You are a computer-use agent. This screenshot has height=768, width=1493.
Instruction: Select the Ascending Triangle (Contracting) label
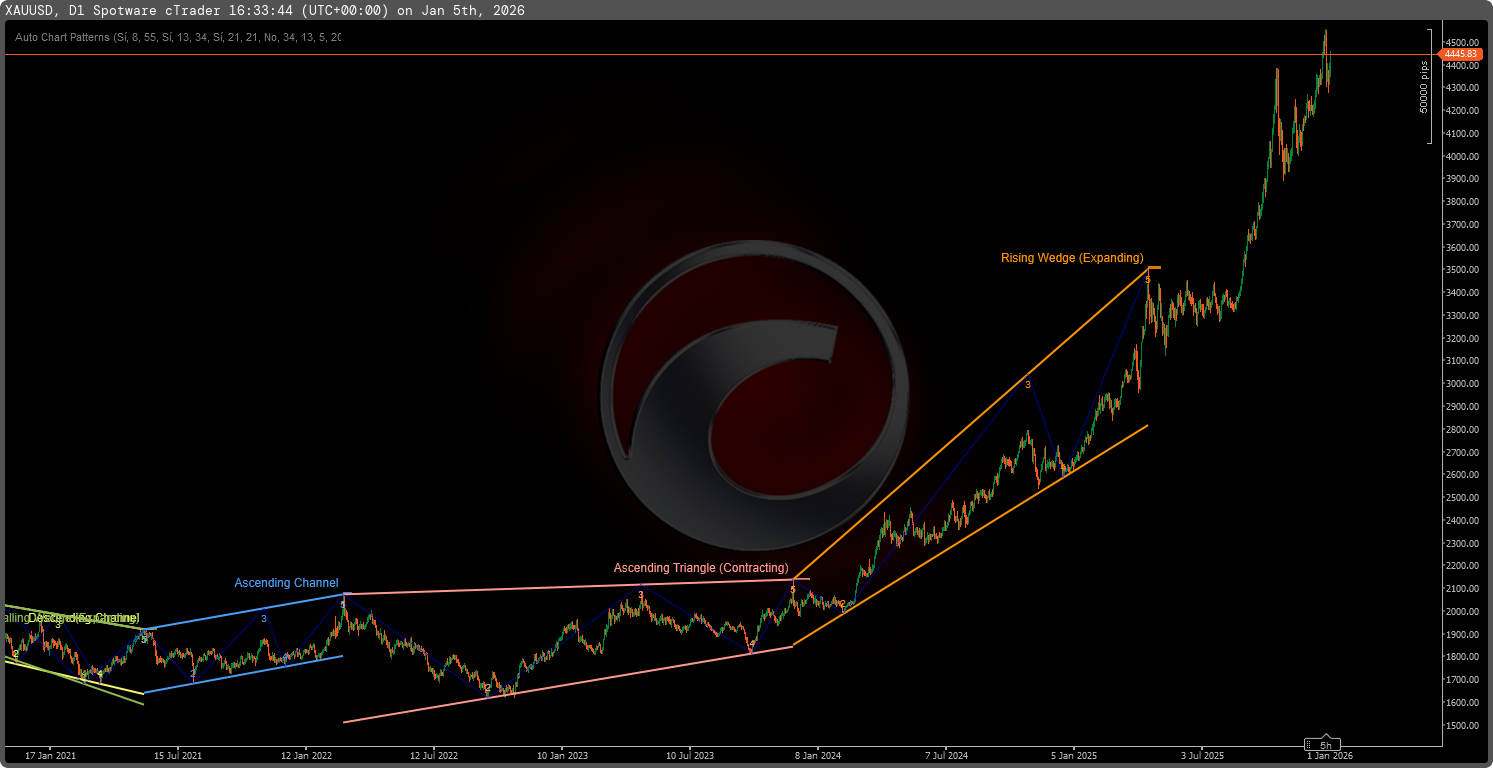(x=701, y=568)
